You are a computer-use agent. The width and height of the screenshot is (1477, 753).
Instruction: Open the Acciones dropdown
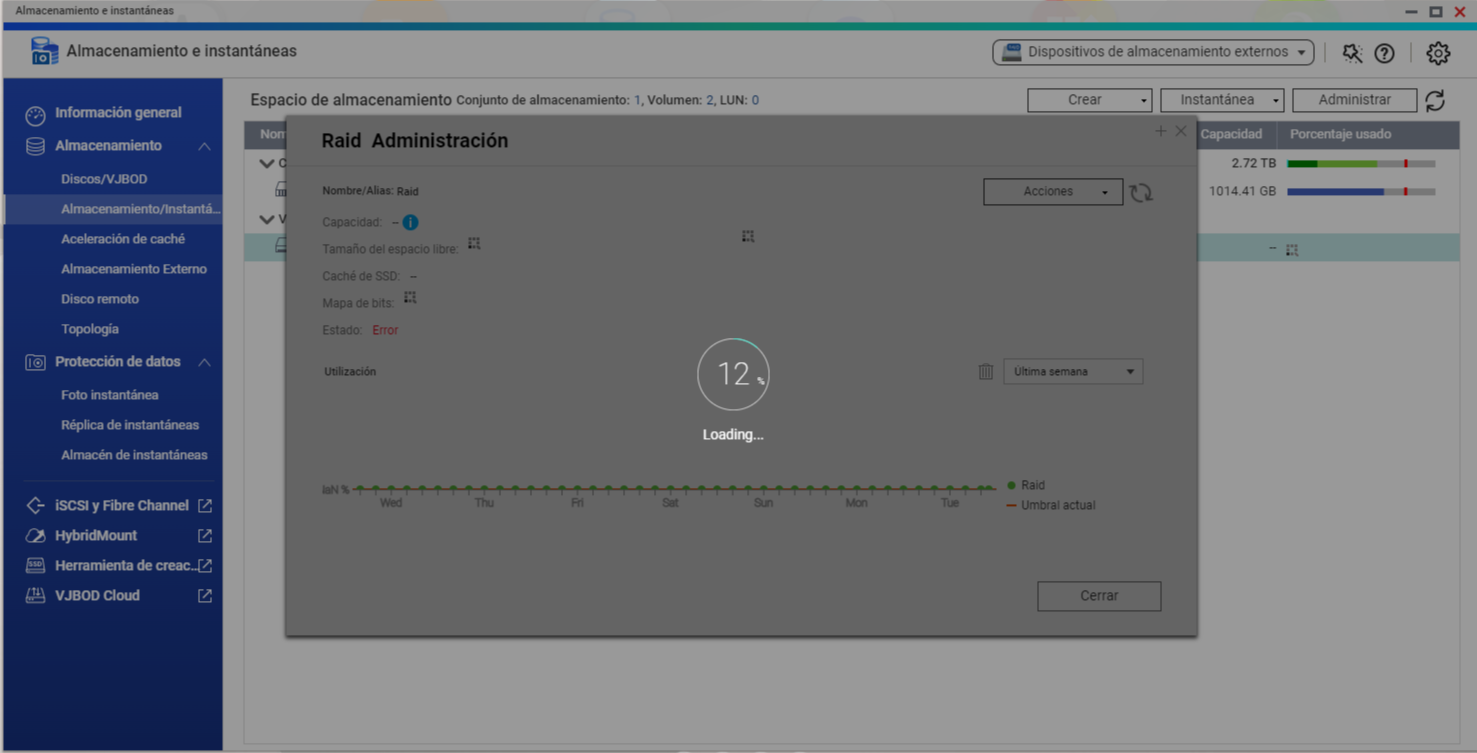click(x=1052, y=192)
